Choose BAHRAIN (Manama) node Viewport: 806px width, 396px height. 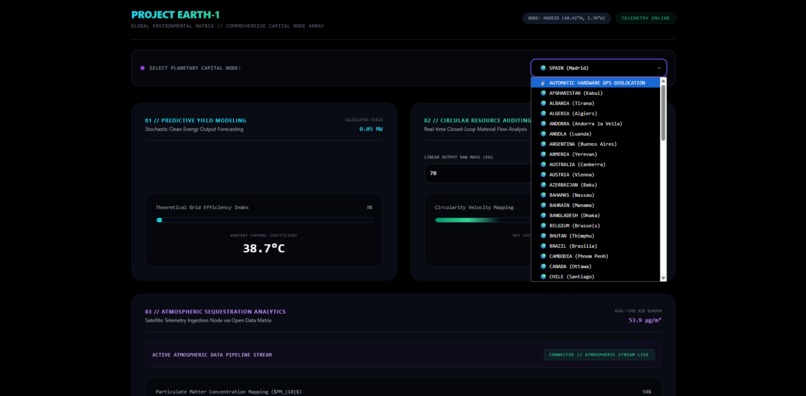tap(595, 205)
